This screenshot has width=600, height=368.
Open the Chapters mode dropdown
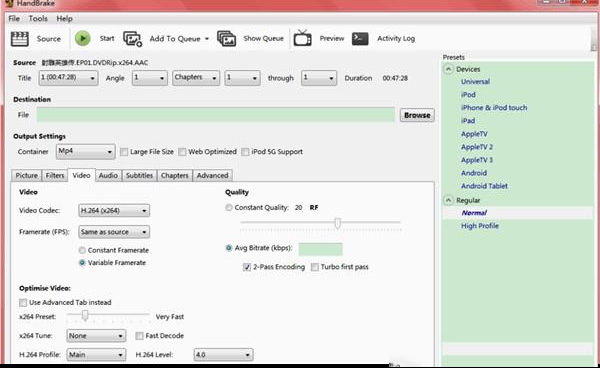[x=196, y=78]
